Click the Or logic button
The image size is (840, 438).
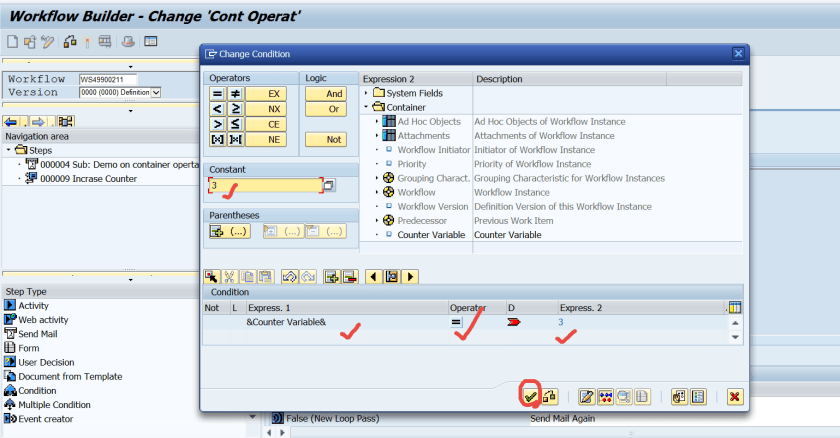326,109
